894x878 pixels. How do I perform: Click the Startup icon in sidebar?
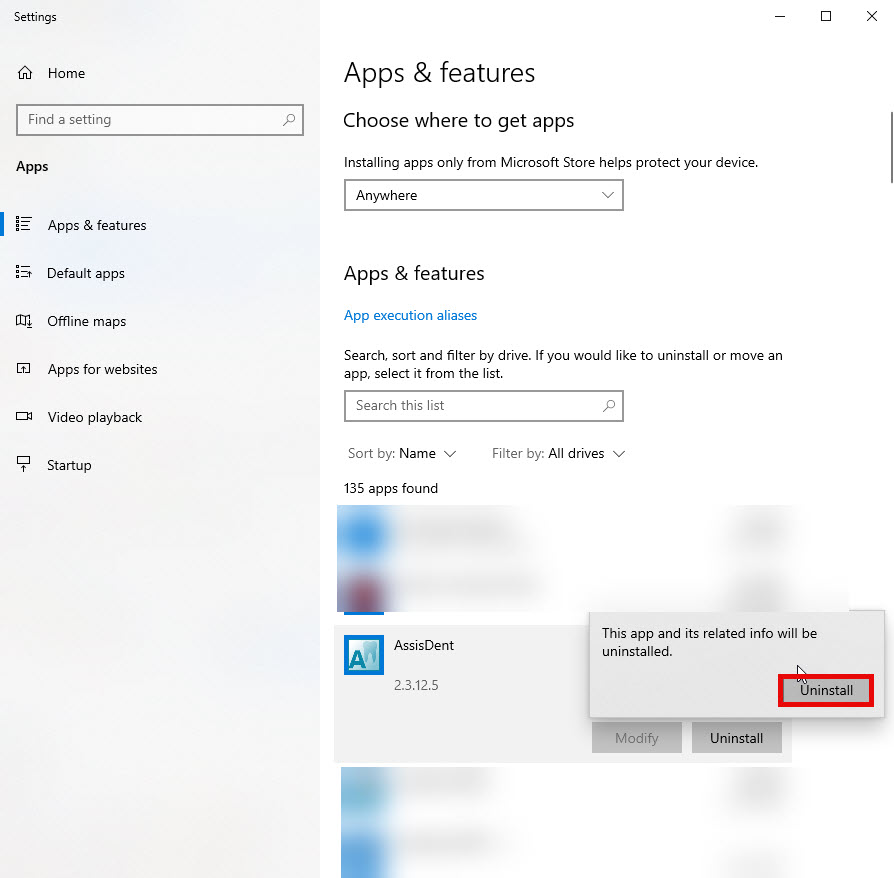(23, 464)
